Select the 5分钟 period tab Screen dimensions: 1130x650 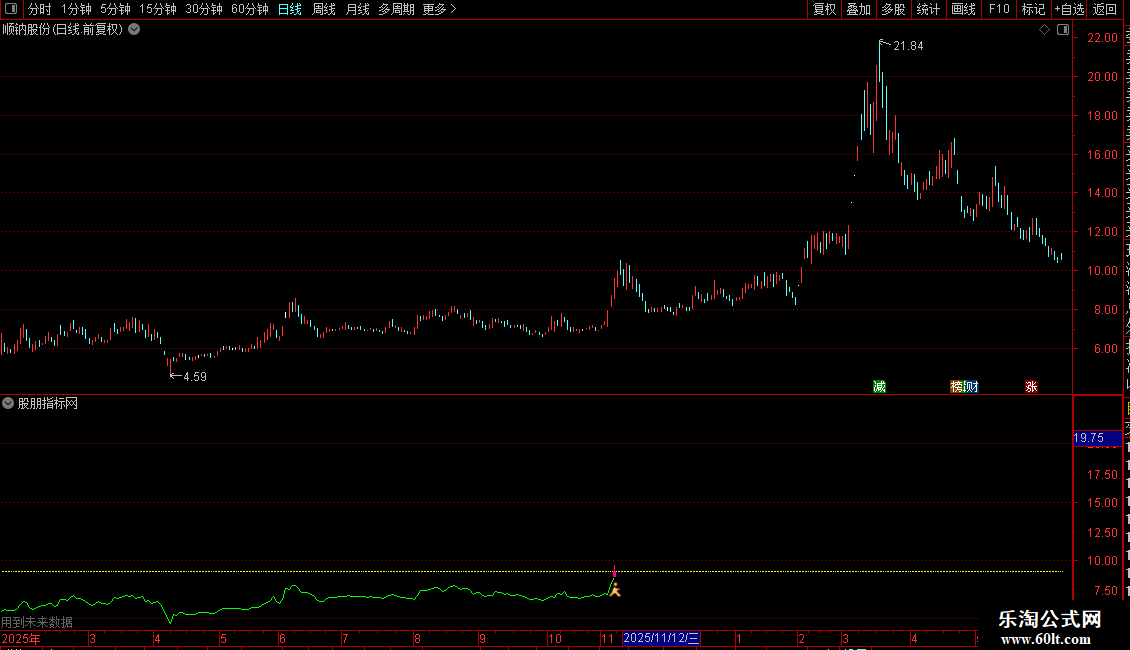coord(115,9)
